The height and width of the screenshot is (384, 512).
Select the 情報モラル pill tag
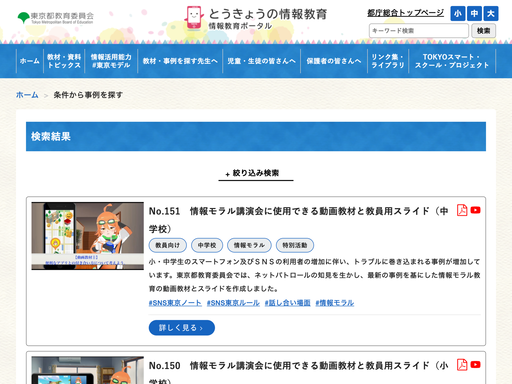(x=249, y=245)
